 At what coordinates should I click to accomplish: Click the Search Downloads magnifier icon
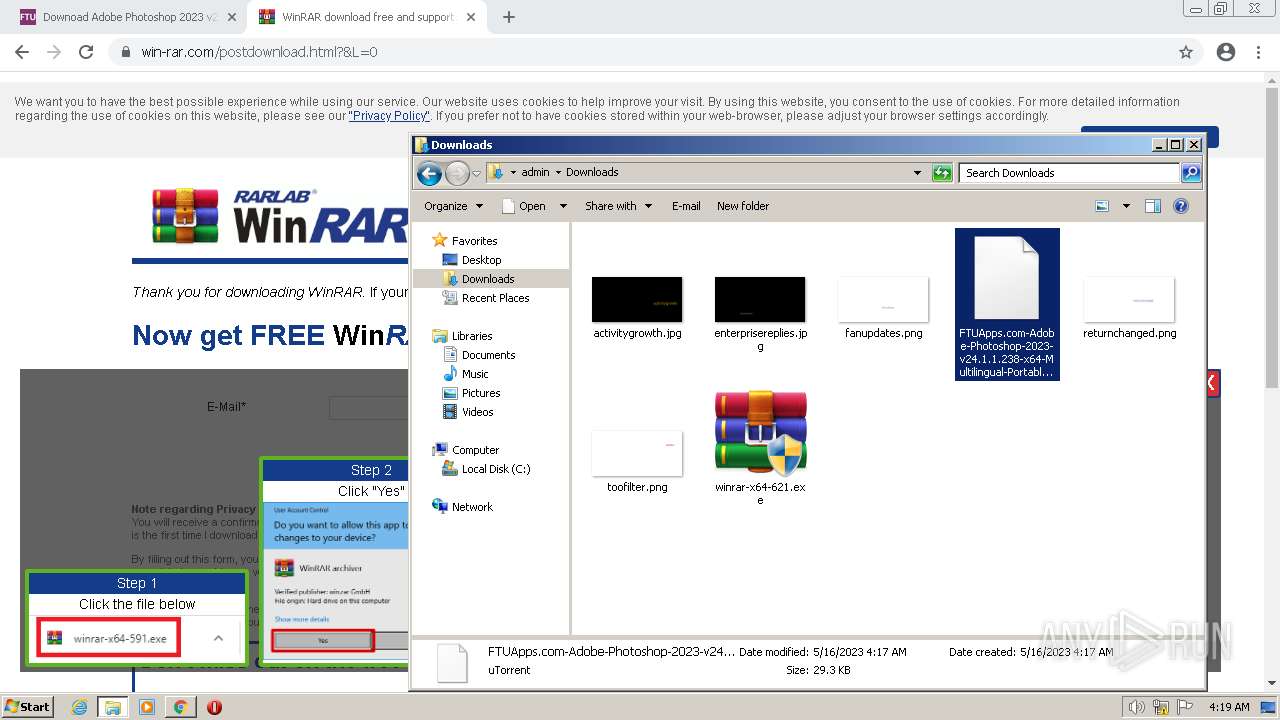[1191, 173]
